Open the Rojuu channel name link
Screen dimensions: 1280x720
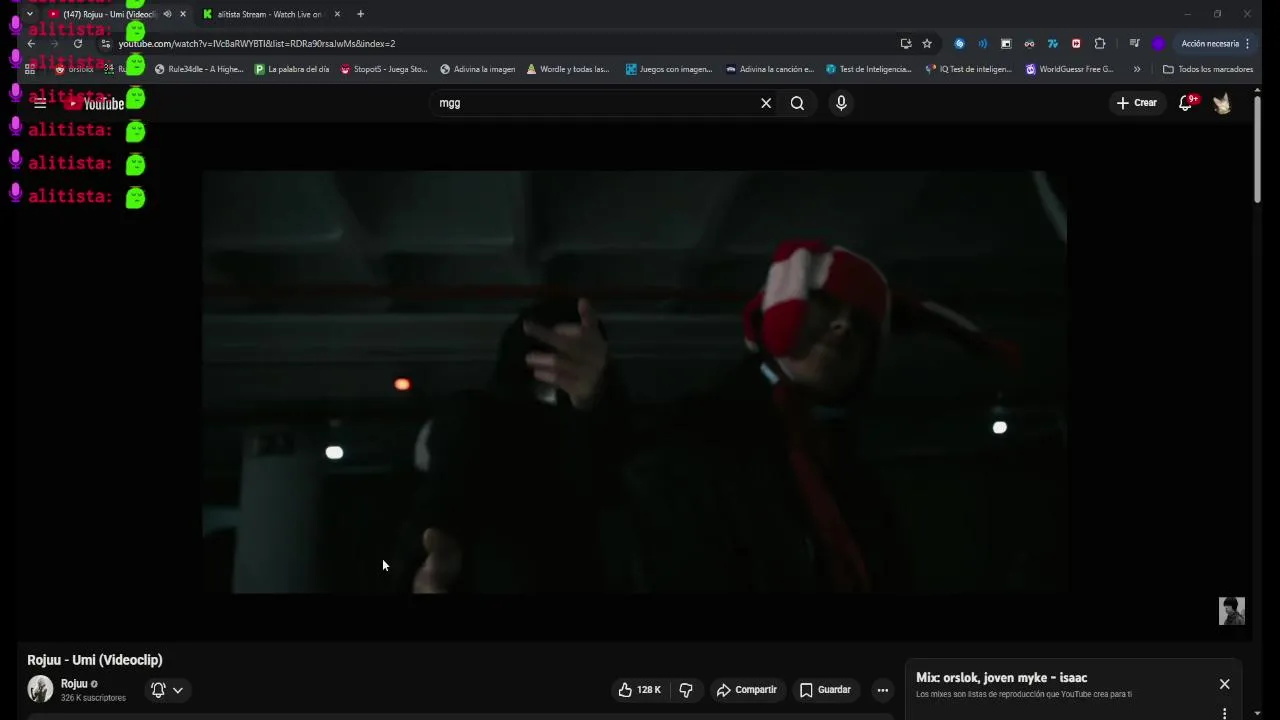74,684
